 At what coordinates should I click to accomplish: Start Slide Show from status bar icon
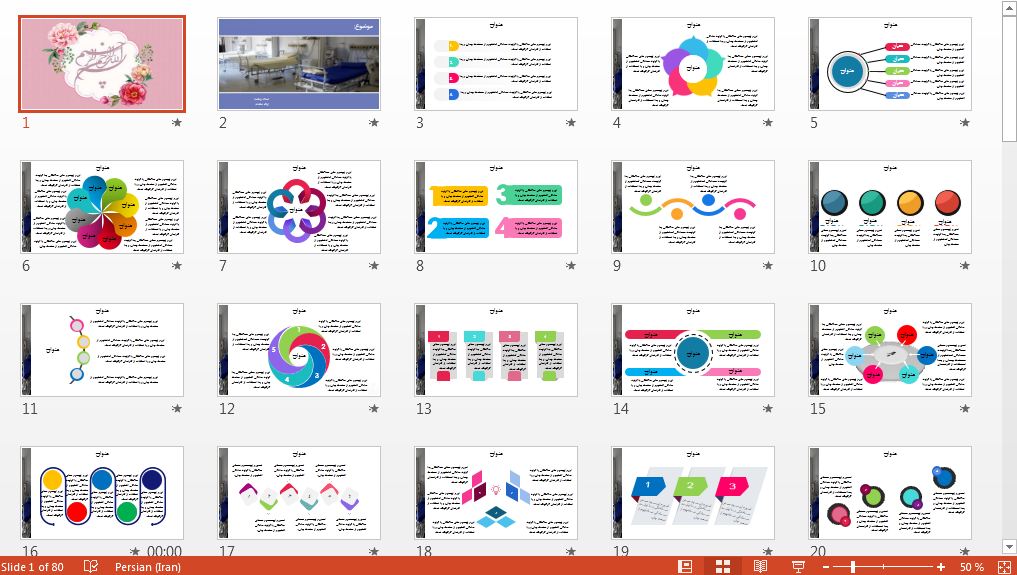798,567
